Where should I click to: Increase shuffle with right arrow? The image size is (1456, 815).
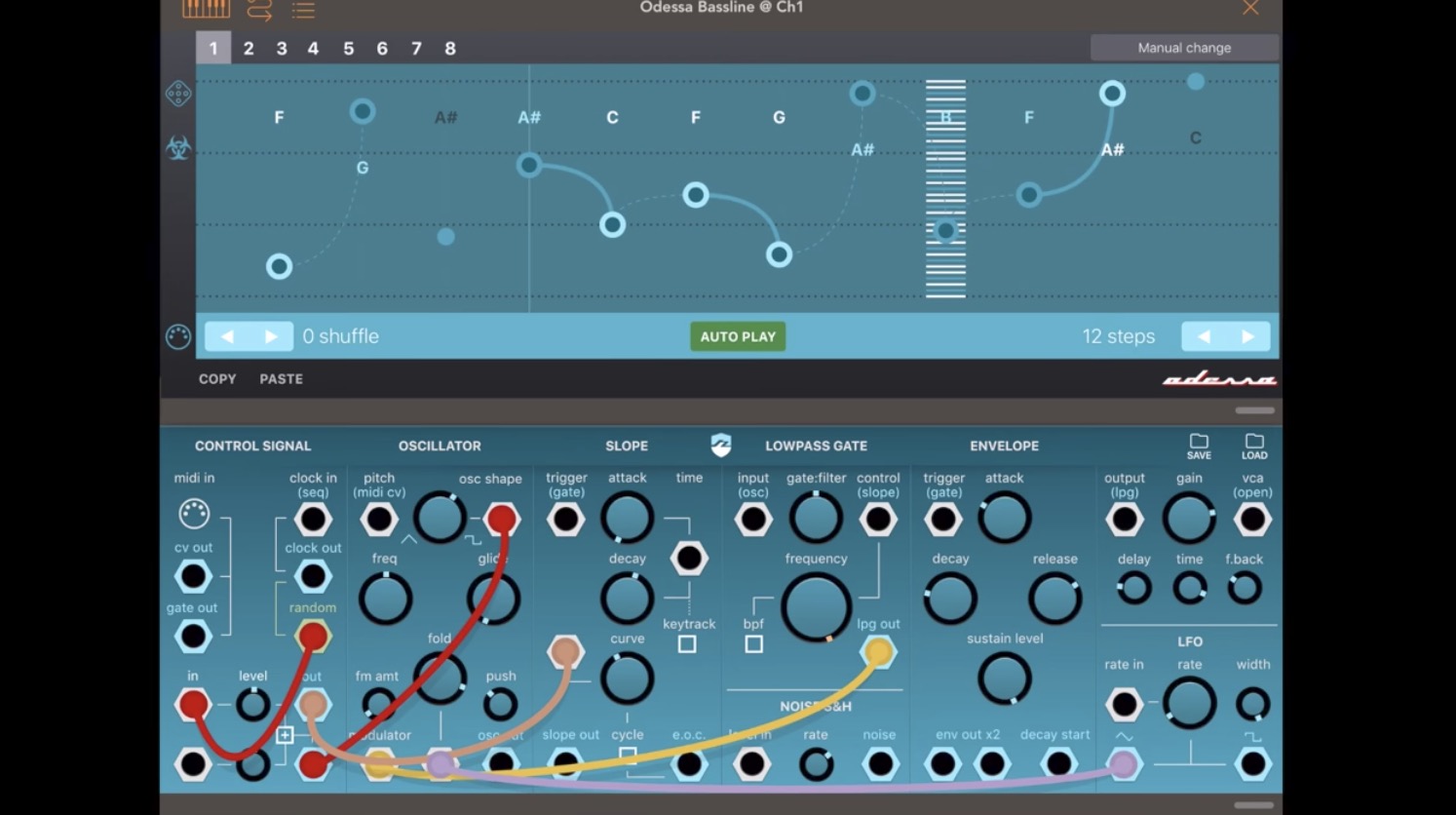(271, 336)
